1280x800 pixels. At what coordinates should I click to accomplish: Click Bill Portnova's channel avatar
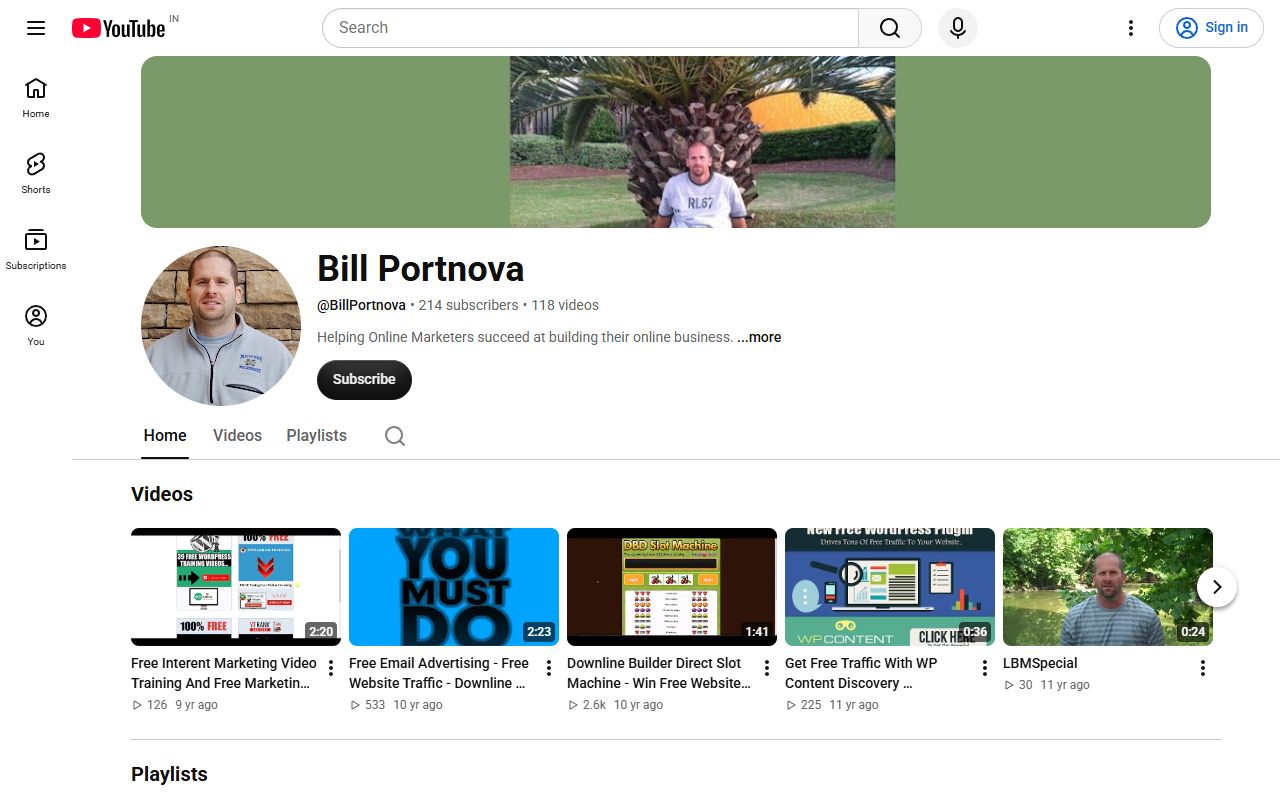pyautogui.click(x=221, y=326)
